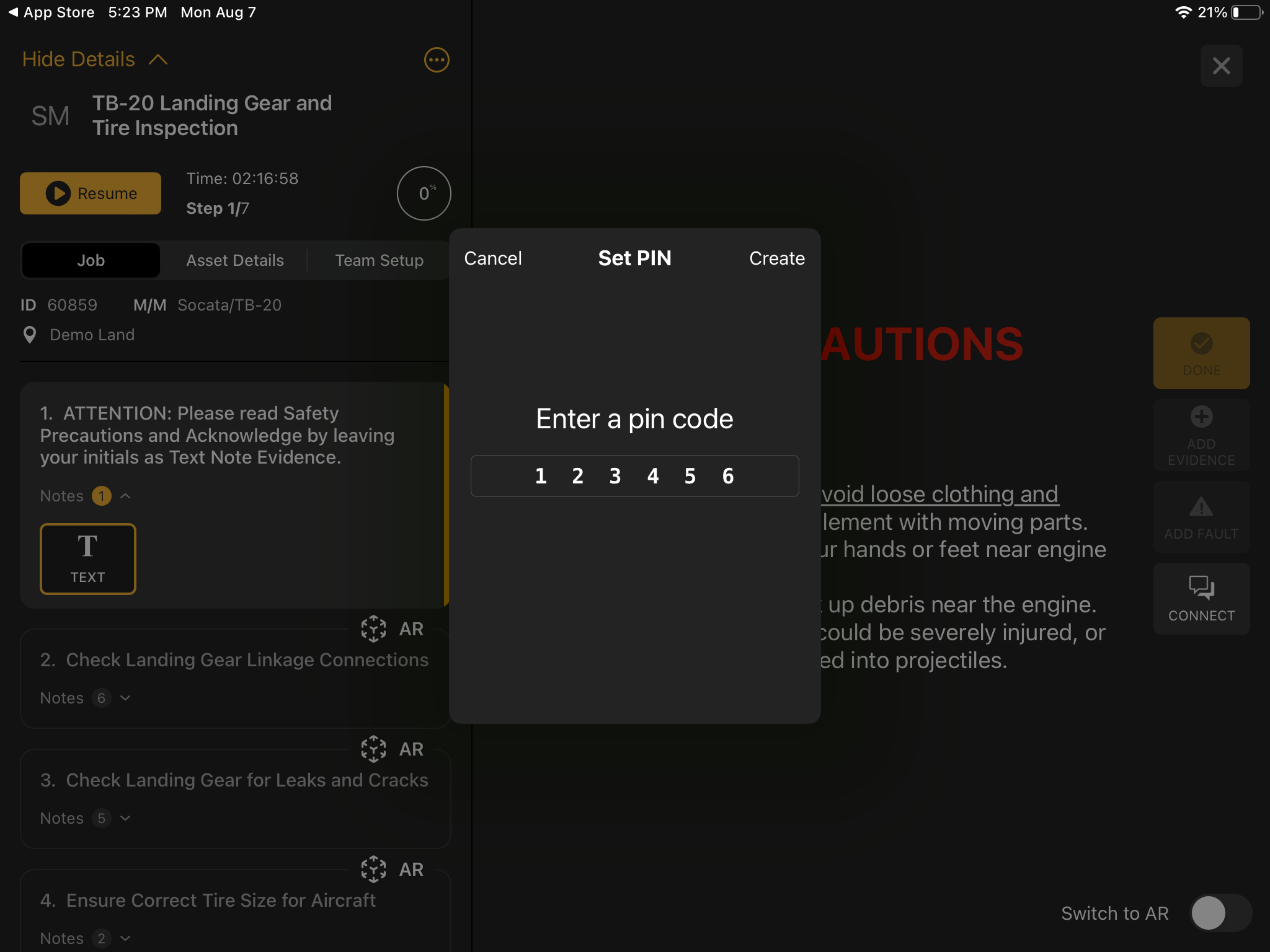Click Create in Set PIN dialog
Screen dimensions: 1270x952
tap(776, 258)
